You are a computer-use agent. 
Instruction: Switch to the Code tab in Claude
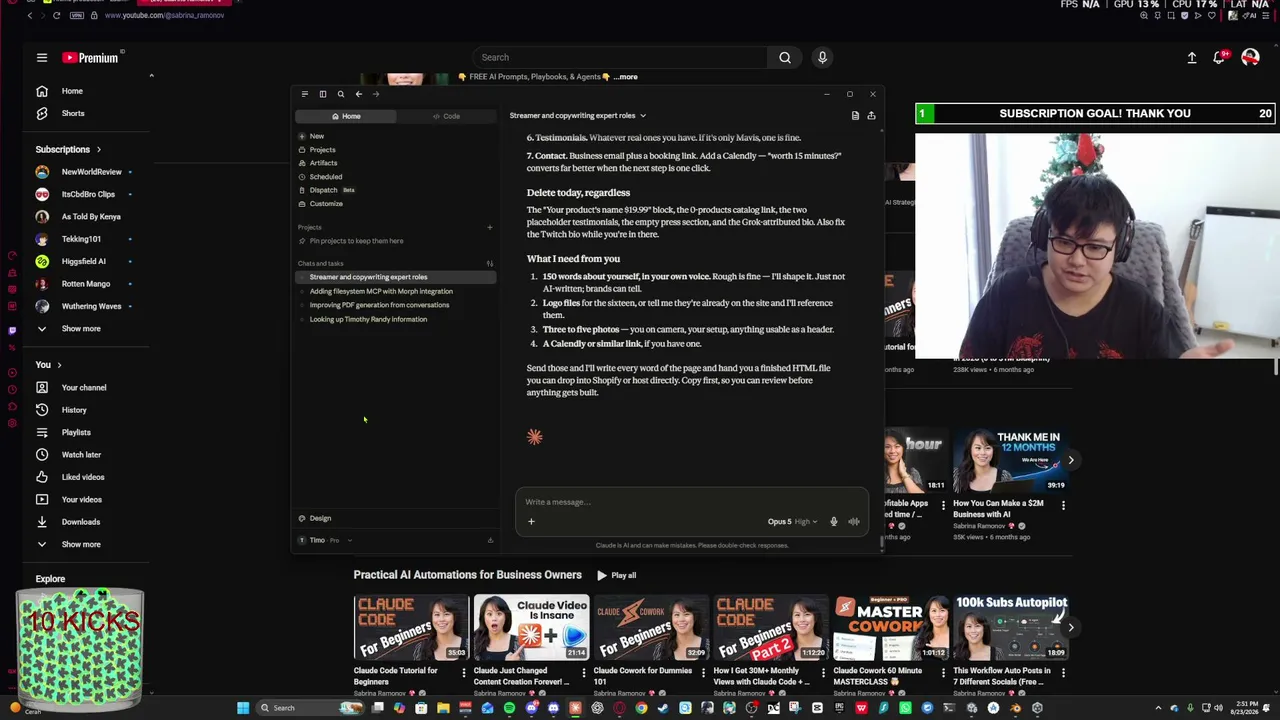point(446,116)
